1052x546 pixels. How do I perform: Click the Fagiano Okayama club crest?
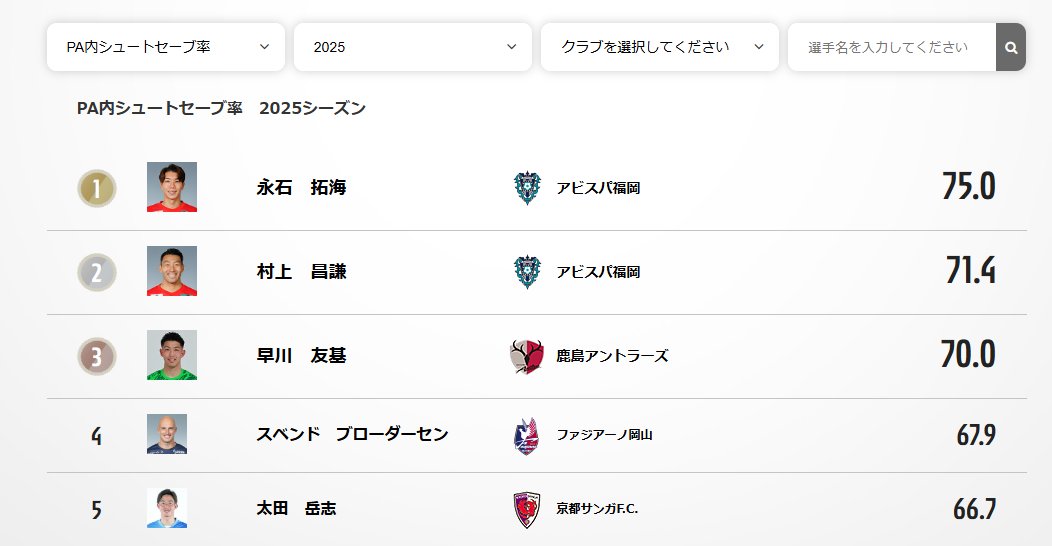click(x=526, y=435)
